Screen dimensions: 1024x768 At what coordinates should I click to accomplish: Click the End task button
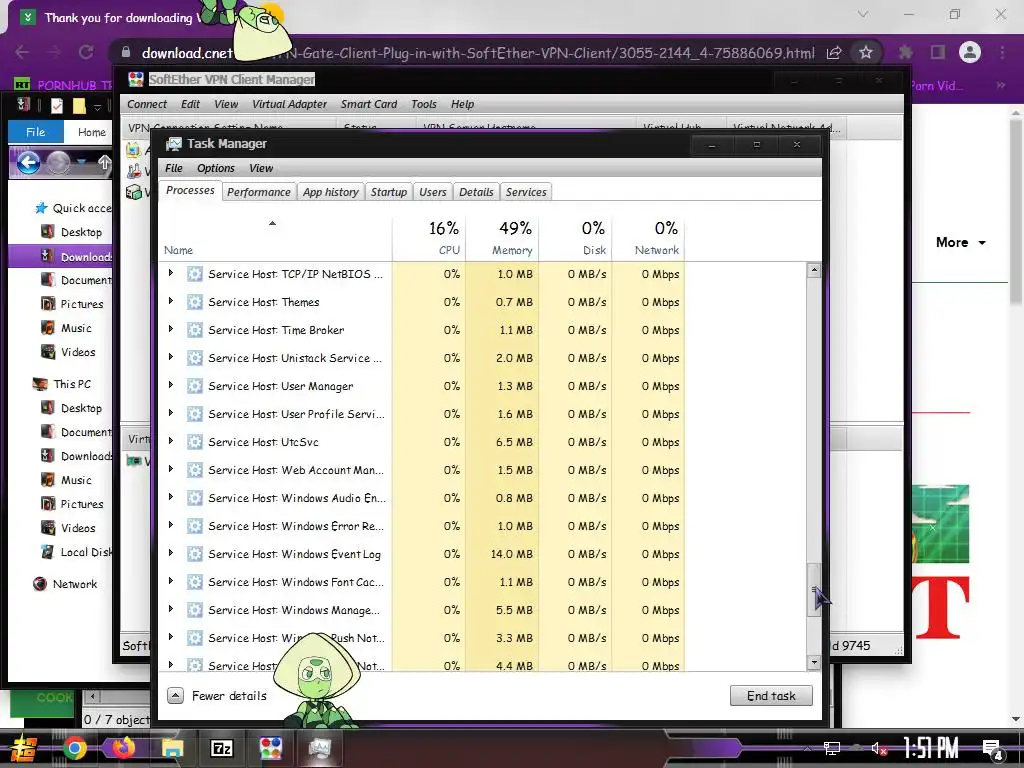point(771,696)
